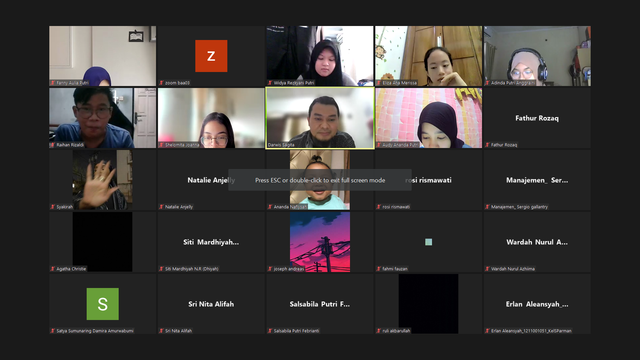Click the 'Darwis Sagita' name label
Image resolution: width=640 pixels, height=360 pixels.
[281, 145]
